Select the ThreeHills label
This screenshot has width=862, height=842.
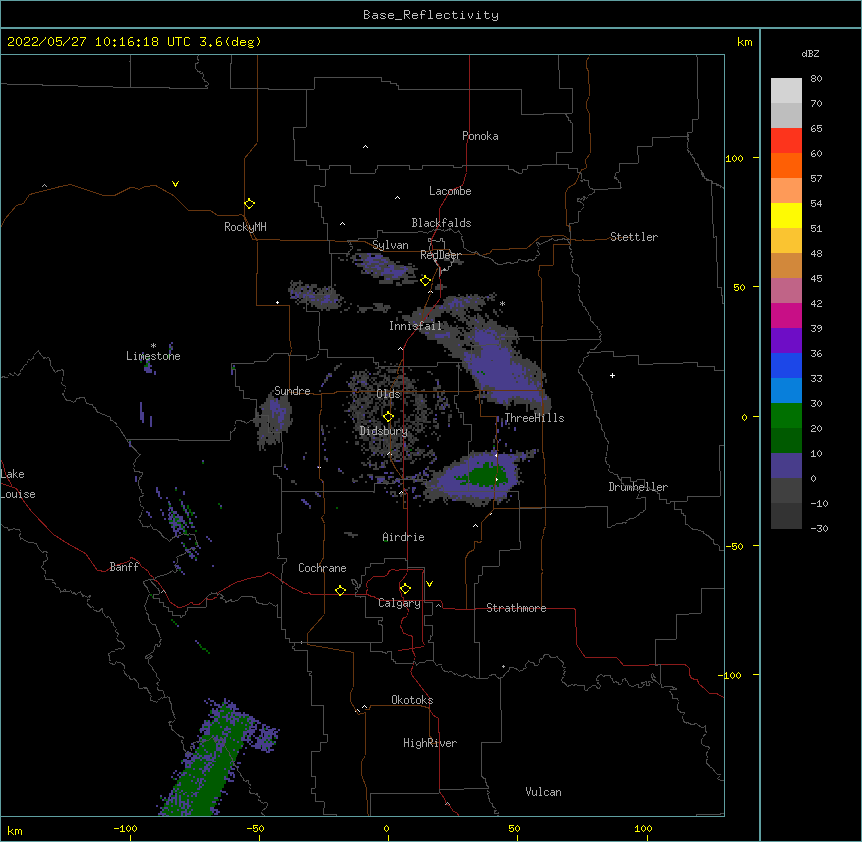[x=534, y=418]
